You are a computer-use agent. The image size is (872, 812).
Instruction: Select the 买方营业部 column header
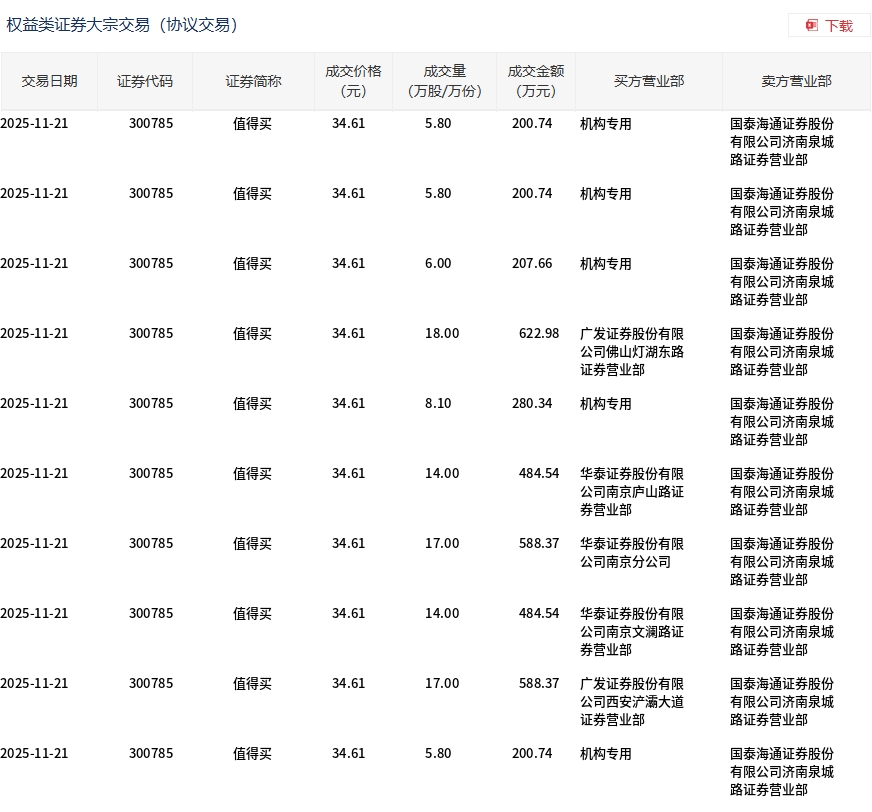(x=648, y=81)
